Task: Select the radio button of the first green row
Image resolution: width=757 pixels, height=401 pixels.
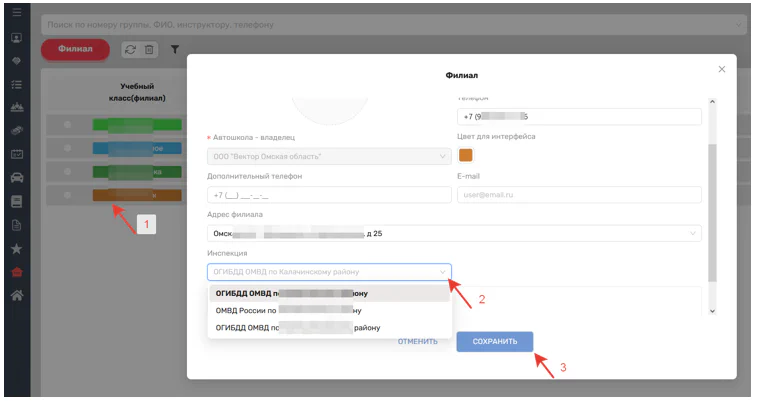Action: tap(67, 124)
